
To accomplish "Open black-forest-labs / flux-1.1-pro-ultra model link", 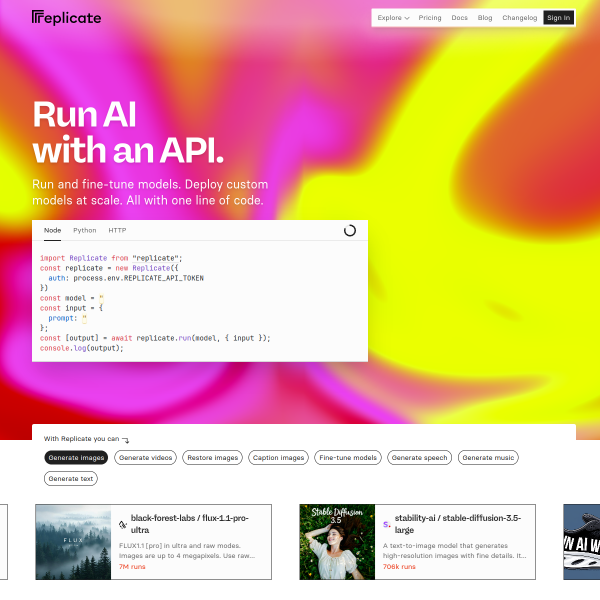I will click(x=189, y=524).
